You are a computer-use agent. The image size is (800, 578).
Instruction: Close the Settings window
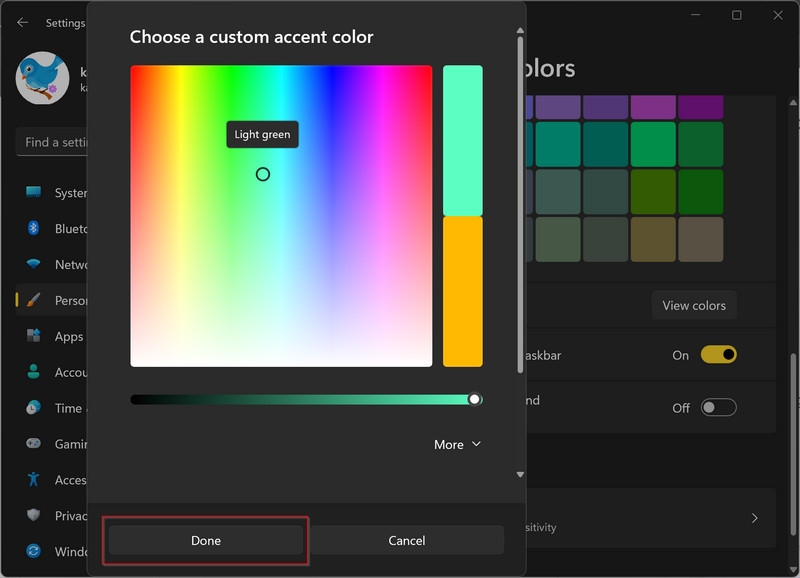tap(778, 15)
